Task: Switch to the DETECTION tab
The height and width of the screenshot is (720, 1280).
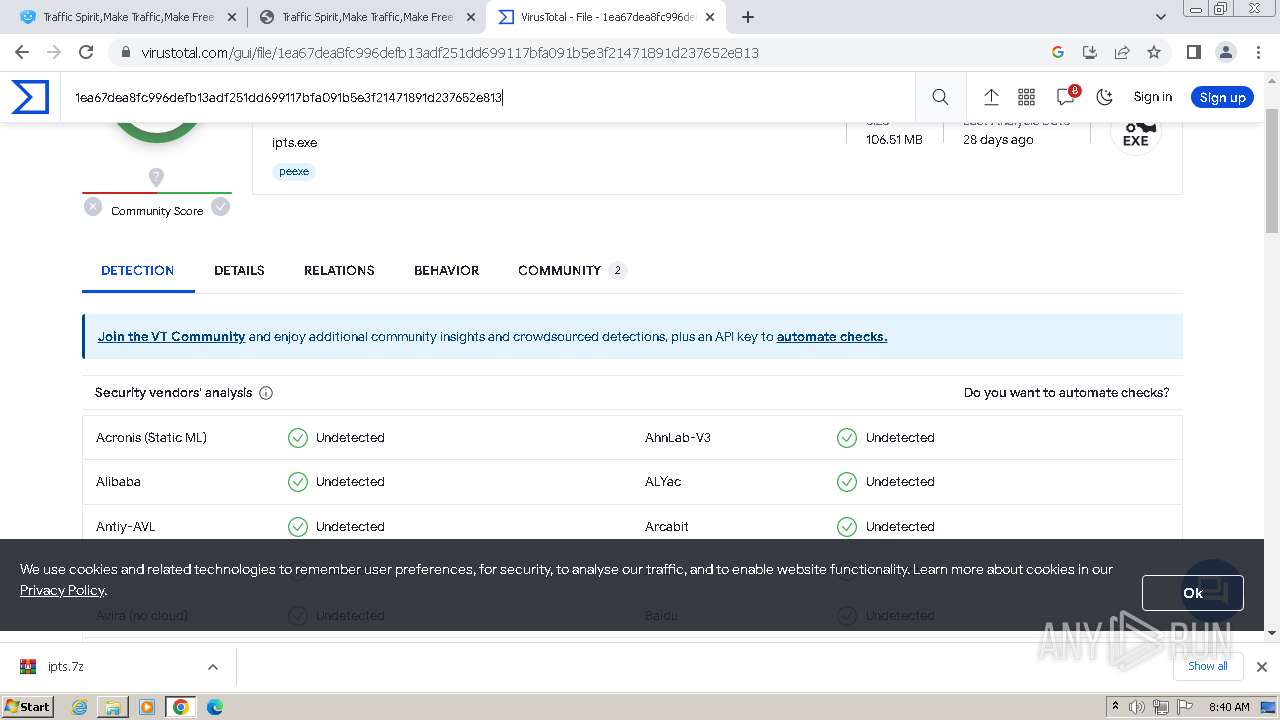Action: pos(138,270)
